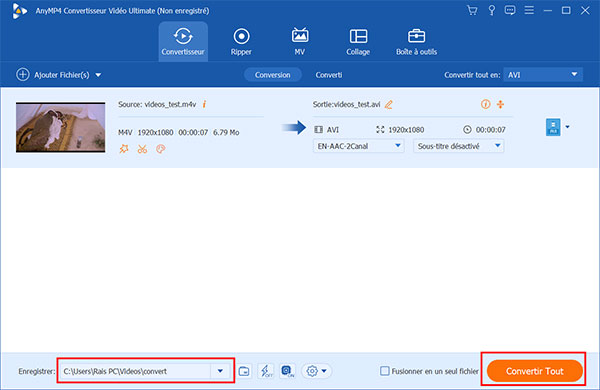
Task: Expand the Ajouter Fichier(s) dropdown arrow
Action: (98, 75)
